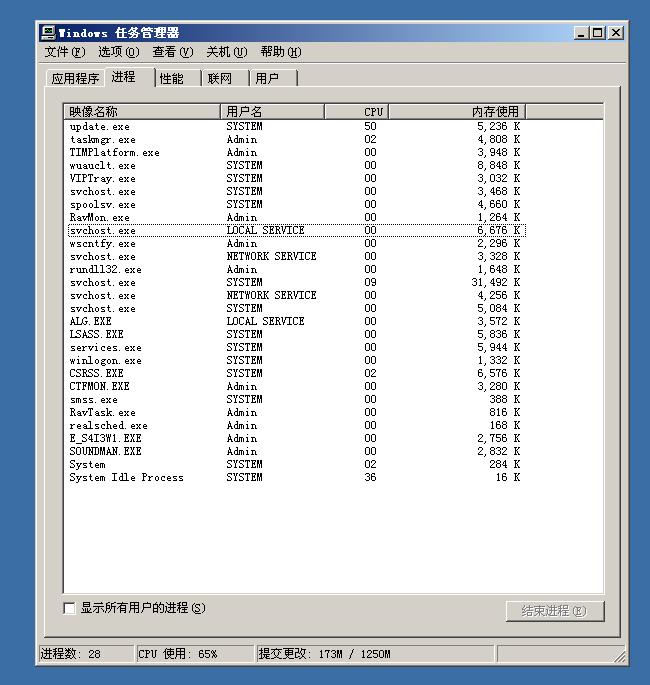
Task: Click the Task Manager title bar icon
Action: click(x=48, y=33)
